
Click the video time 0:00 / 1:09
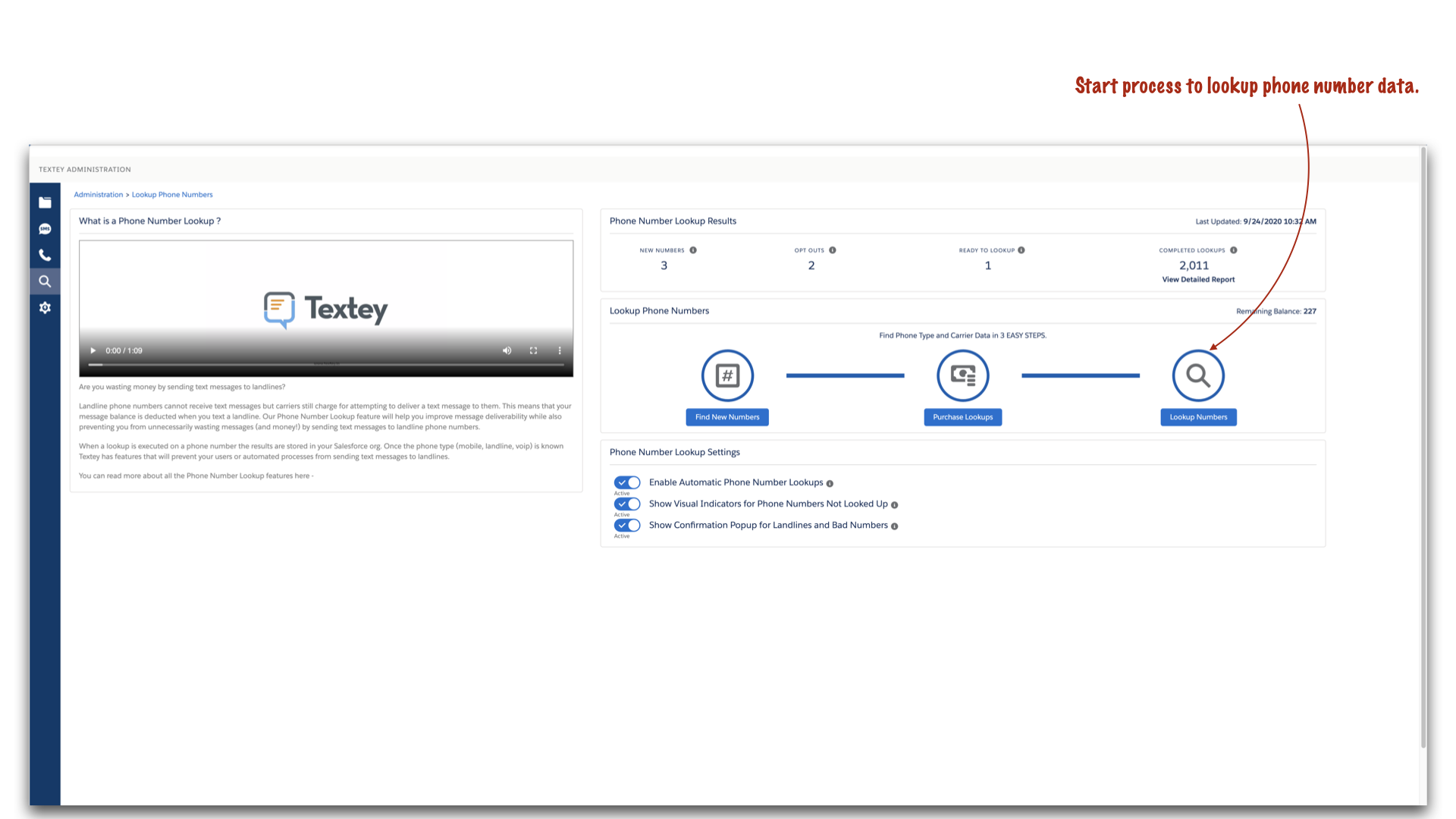coord(124,351)
